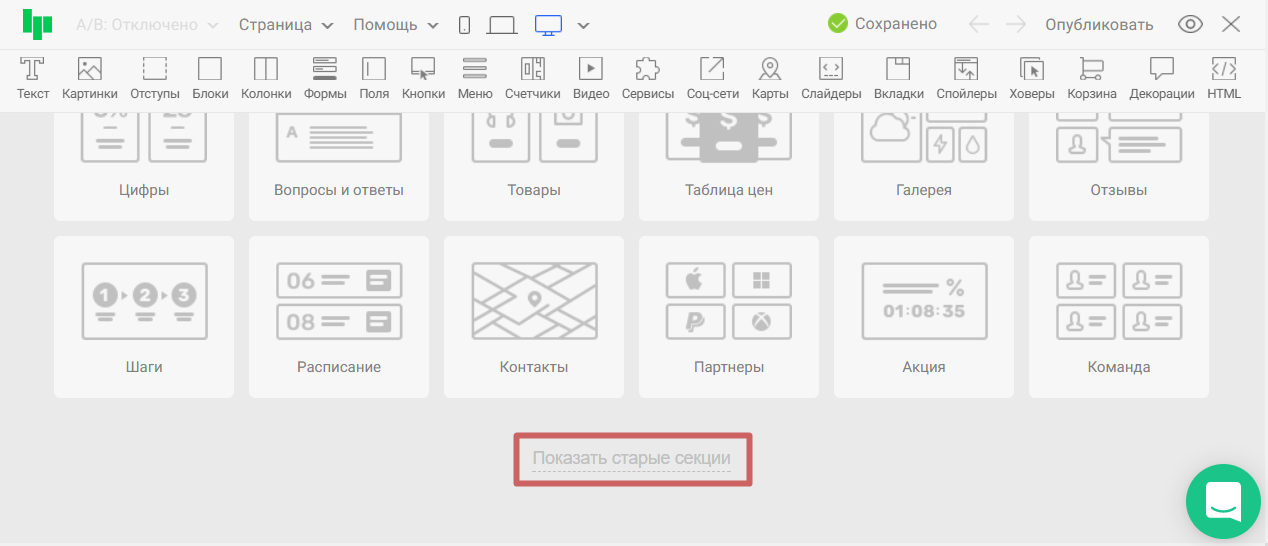Open the Cart (Корзина) tool
1268x546 pixels.
1091,78
